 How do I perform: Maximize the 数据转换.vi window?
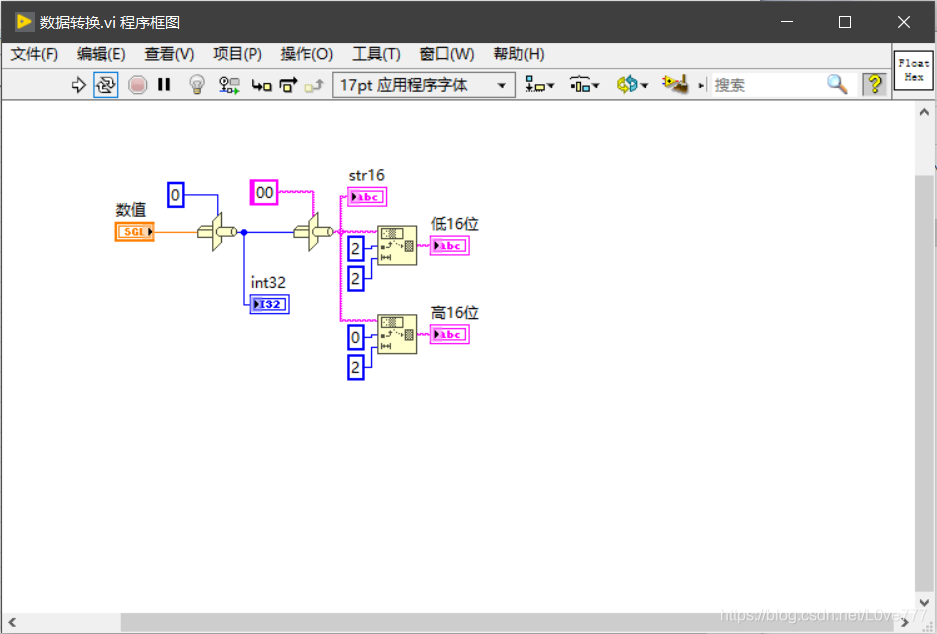click(844, 22)
